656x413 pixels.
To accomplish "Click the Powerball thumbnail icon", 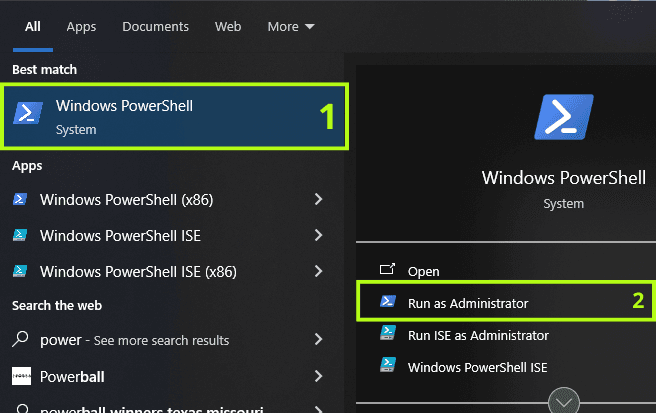I will 21,376.
